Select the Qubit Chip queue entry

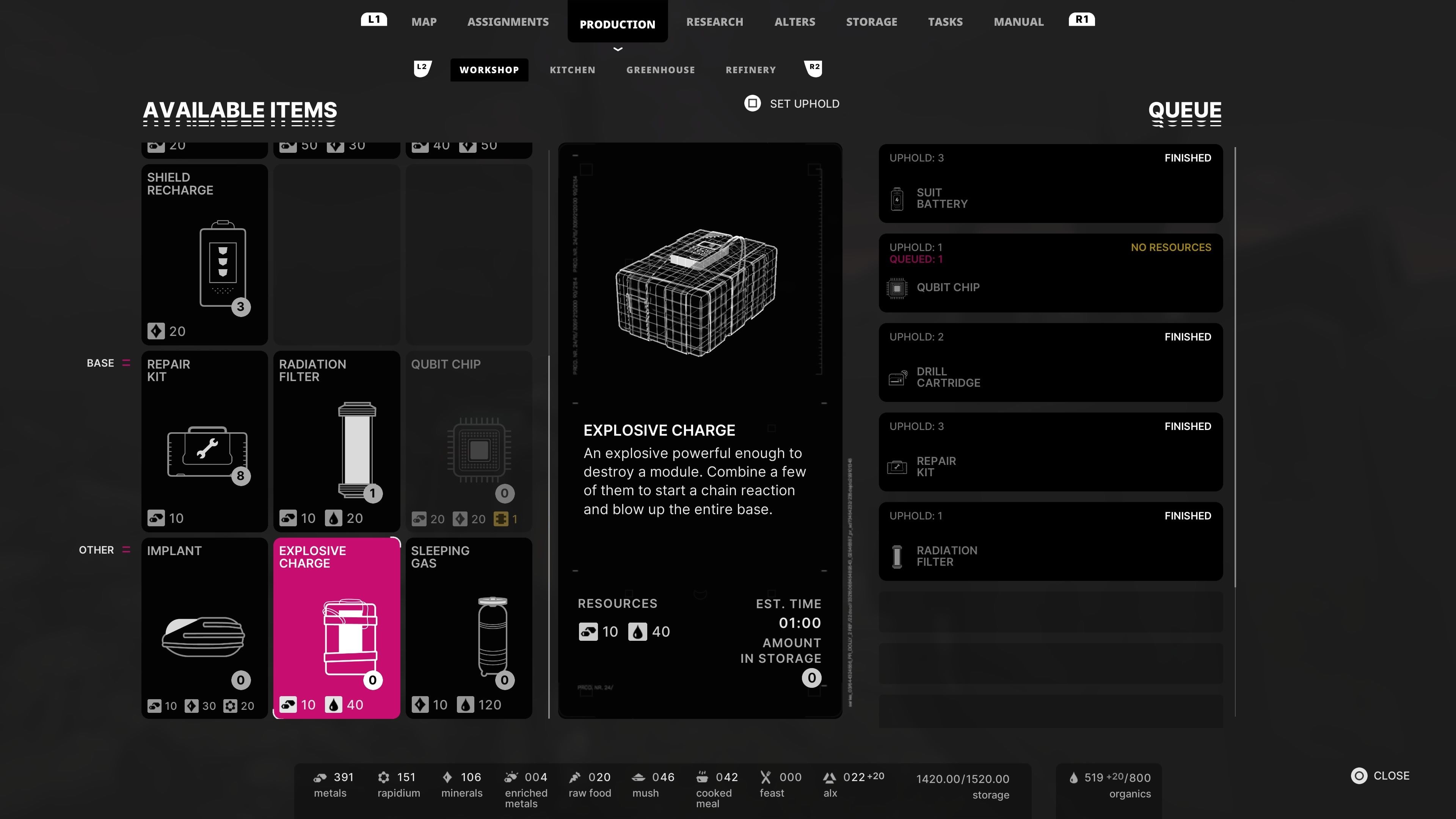1051,273
